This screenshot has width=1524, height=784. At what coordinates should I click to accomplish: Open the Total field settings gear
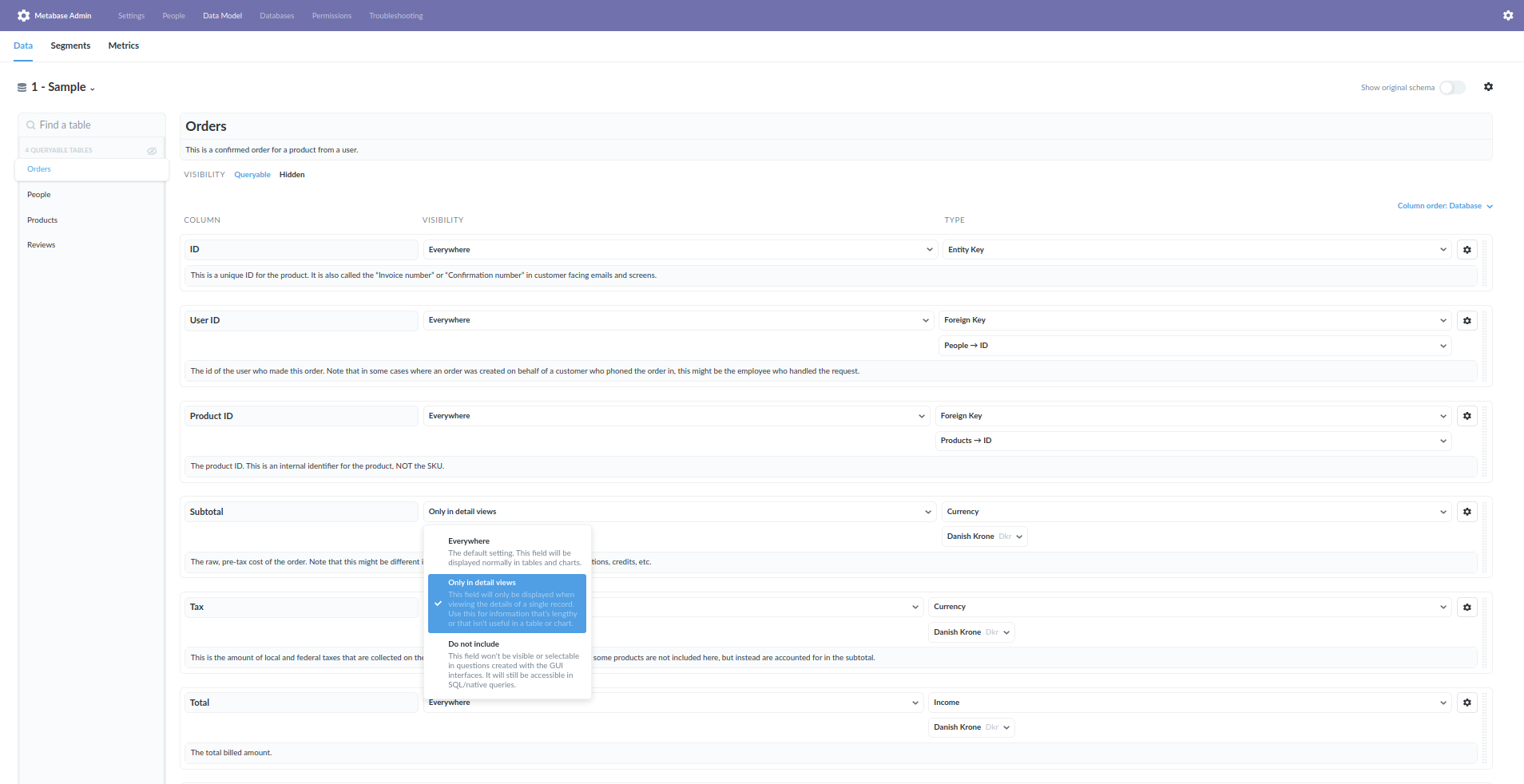pyautogui.click(x=1466, y=703)
